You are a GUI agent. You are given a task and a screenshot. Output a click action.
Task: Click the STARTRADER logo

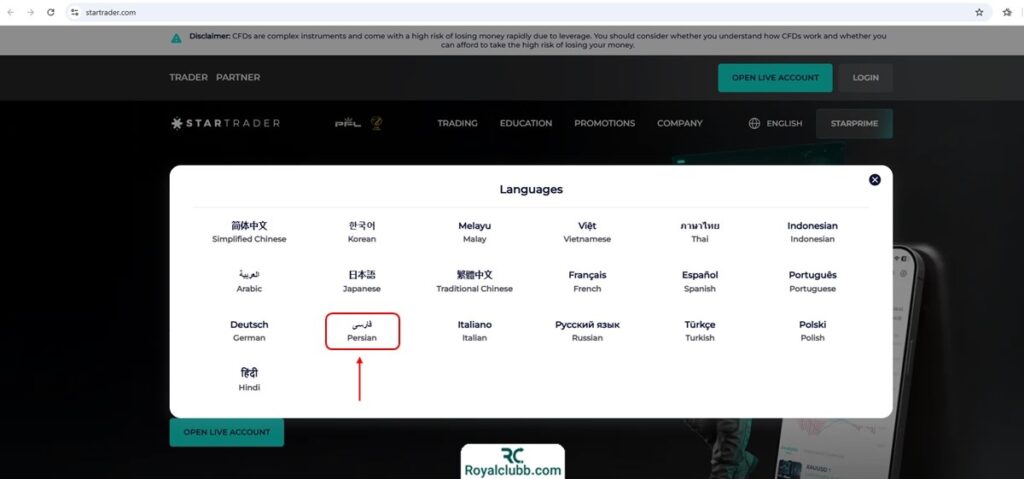pos(225,123)
